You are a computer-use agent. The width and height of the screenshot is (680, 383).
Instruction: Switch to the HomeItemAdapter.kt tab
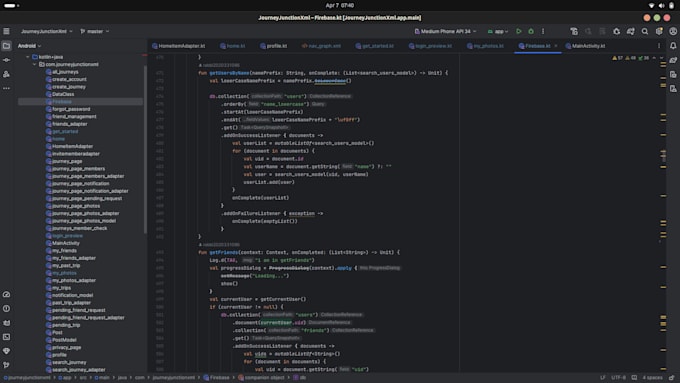pos(179,46)
